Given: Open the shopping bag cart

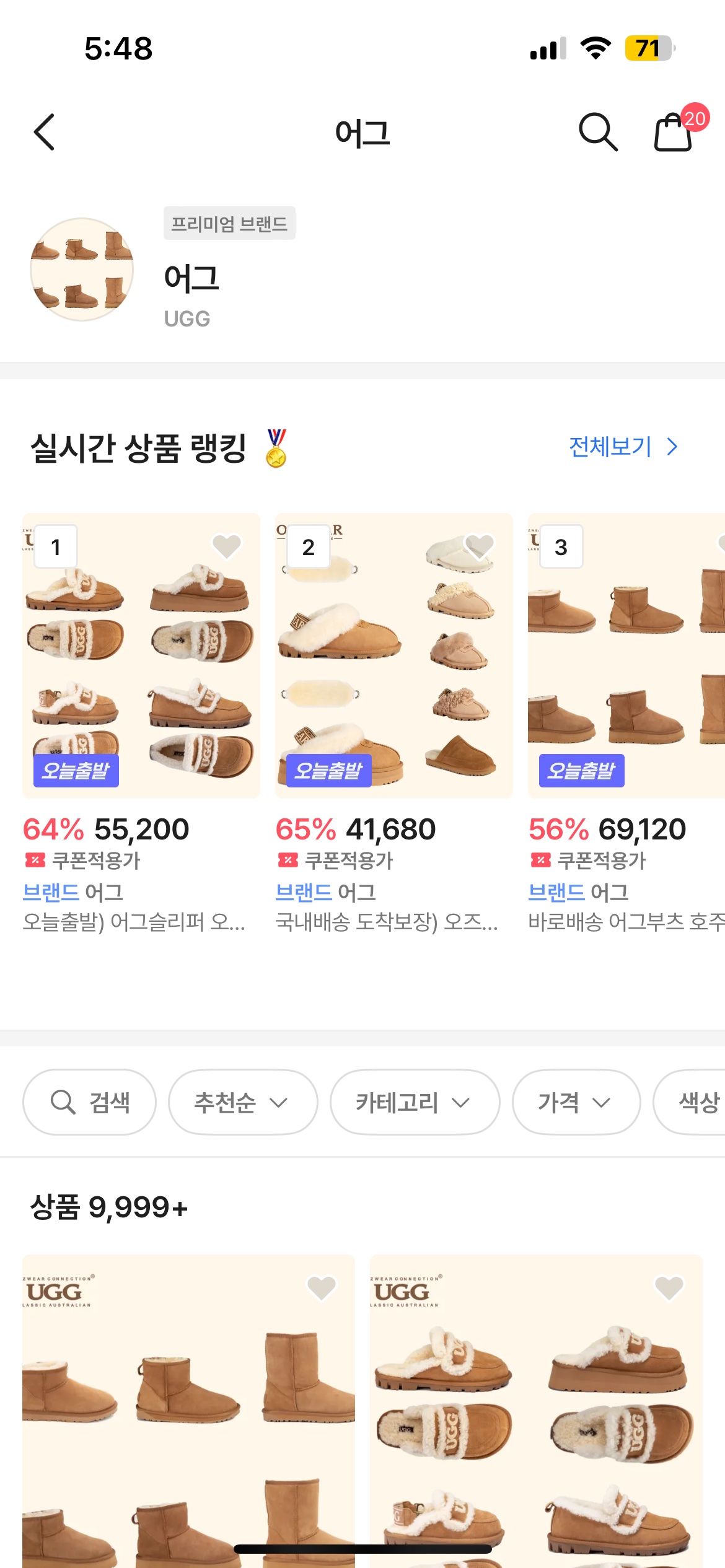Looking at the screenshot, I should (x=674, y=132).
